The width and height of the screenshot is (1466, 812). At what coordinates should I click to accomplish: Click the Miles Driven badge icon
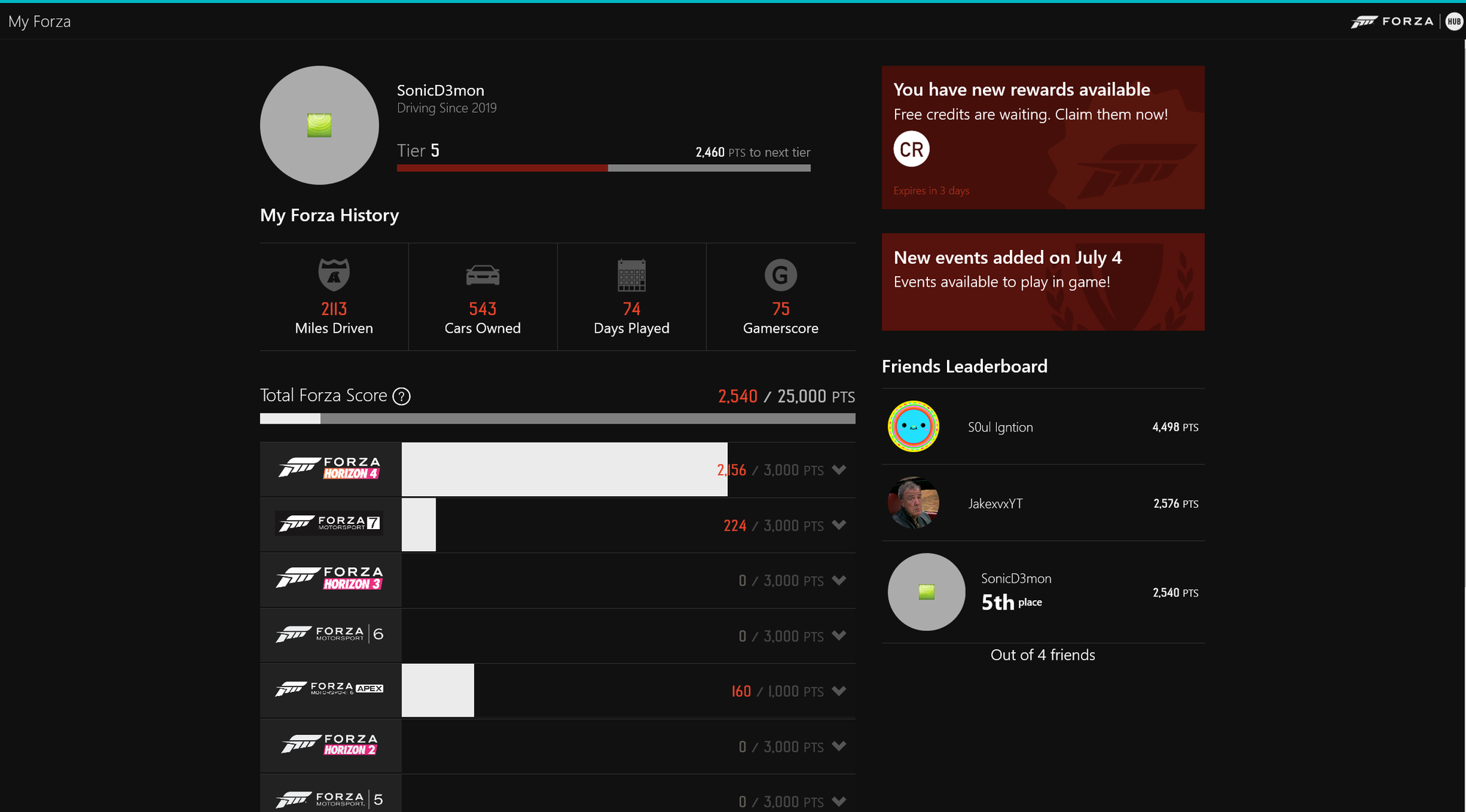pos(334,275)
